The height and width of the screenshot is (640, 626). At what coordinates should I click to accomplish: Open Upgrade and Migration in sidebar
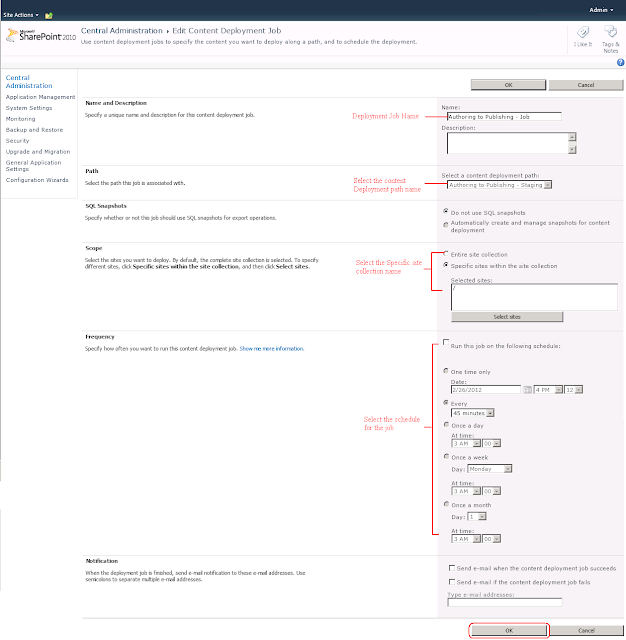tap(38, 152)
